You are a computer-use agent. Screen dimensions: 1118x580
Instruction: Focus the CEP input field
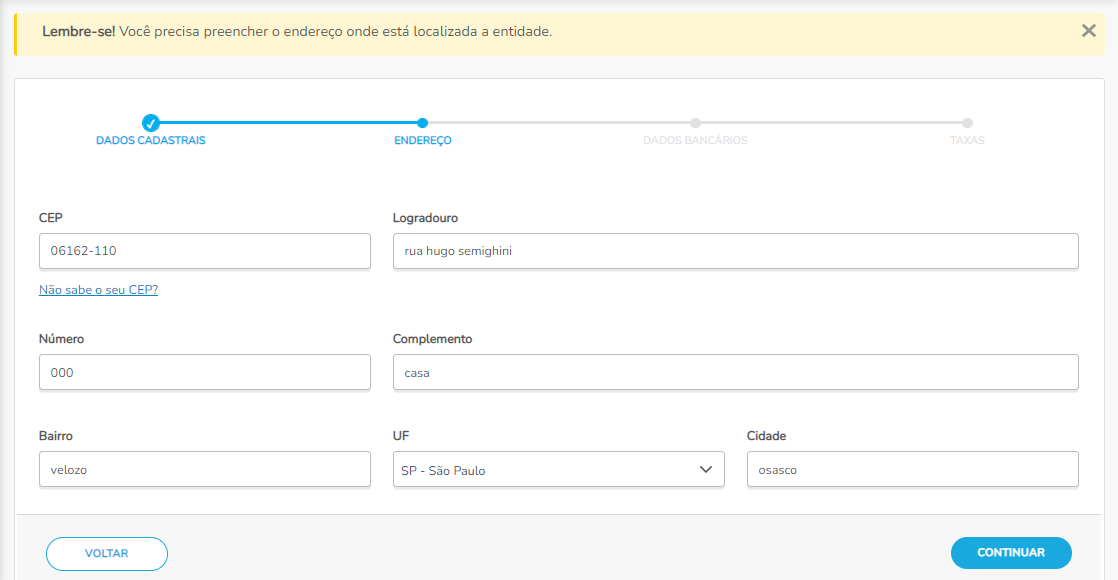tap(205, 251)
